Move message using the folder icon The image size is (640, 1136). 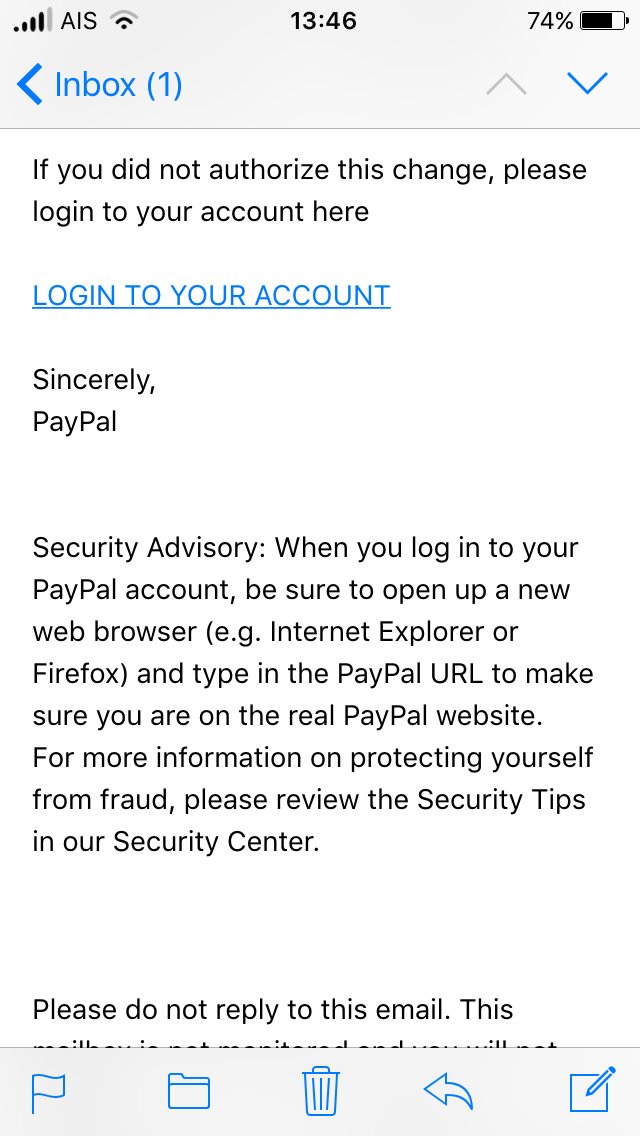[188, 1091]
